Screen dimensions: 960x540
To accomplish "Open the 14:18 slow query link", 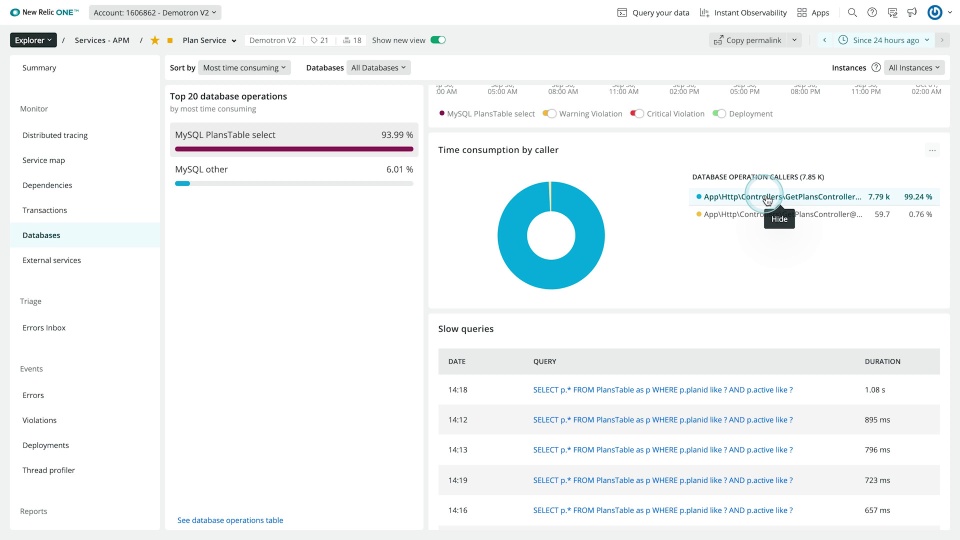I will click(x=663, y=389).
